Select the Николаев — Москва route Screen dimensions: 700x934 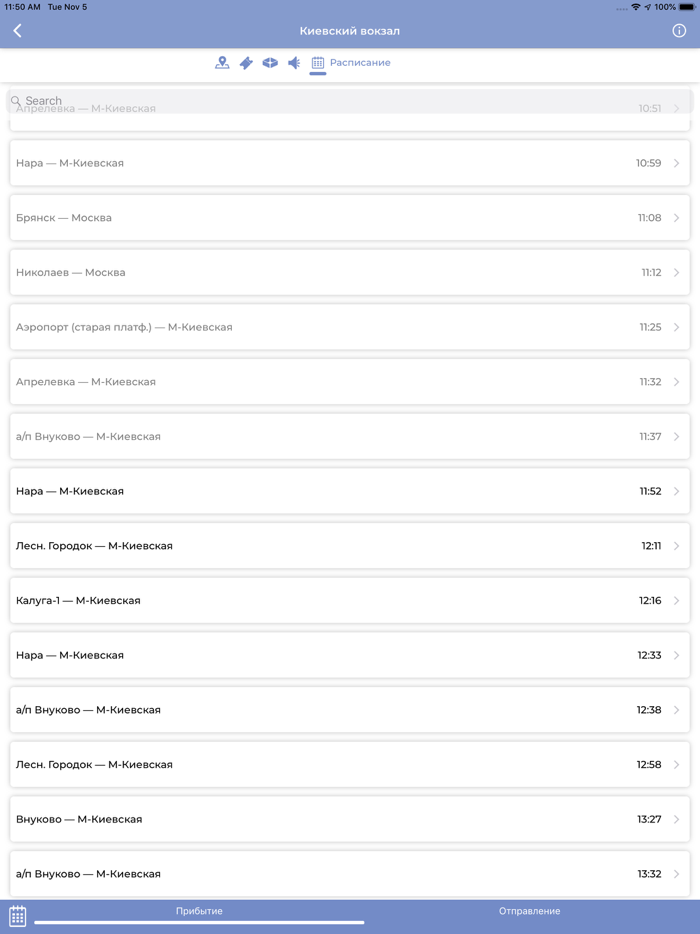(350, 271)
